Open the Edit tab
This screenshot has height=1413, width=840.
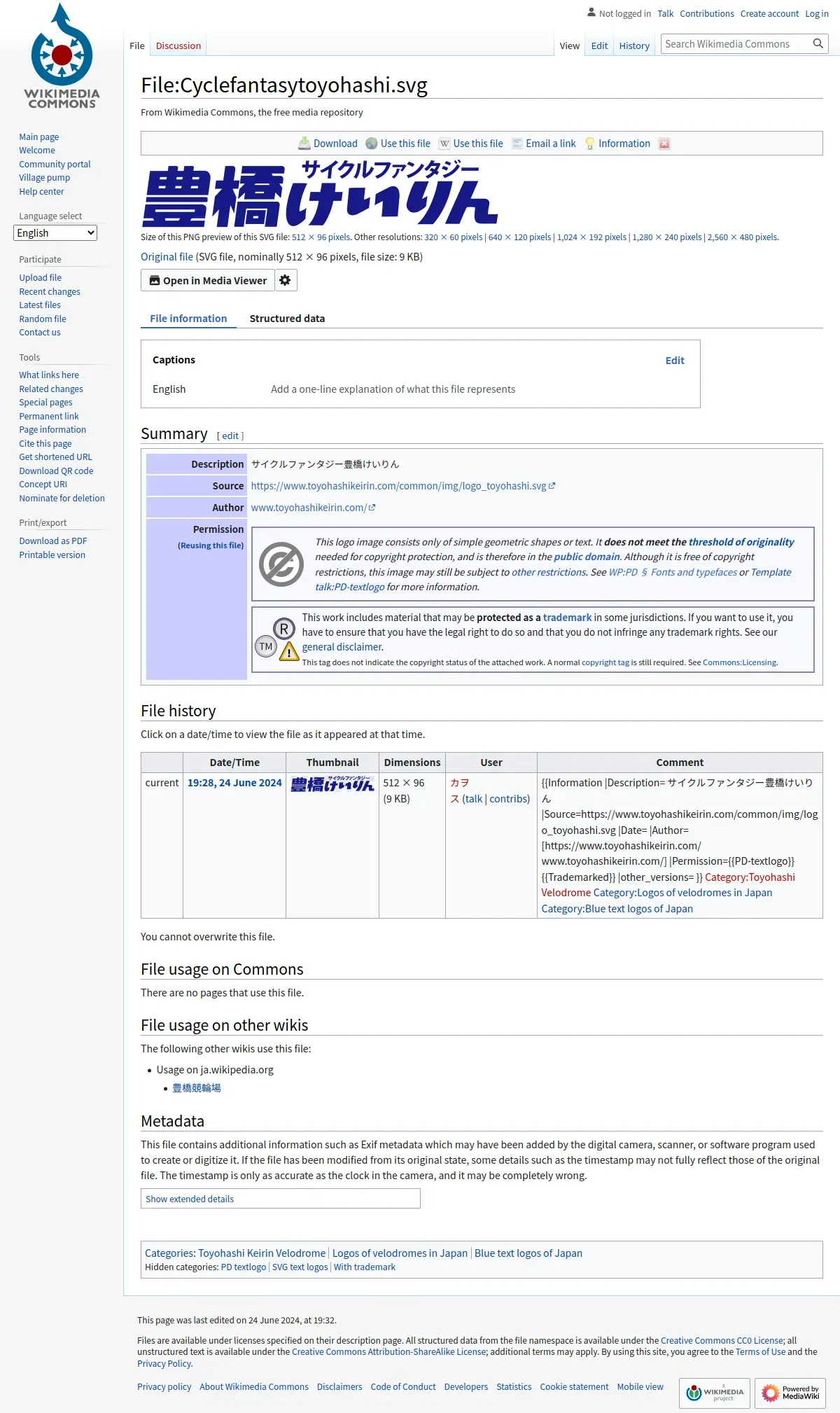point(599,46)
